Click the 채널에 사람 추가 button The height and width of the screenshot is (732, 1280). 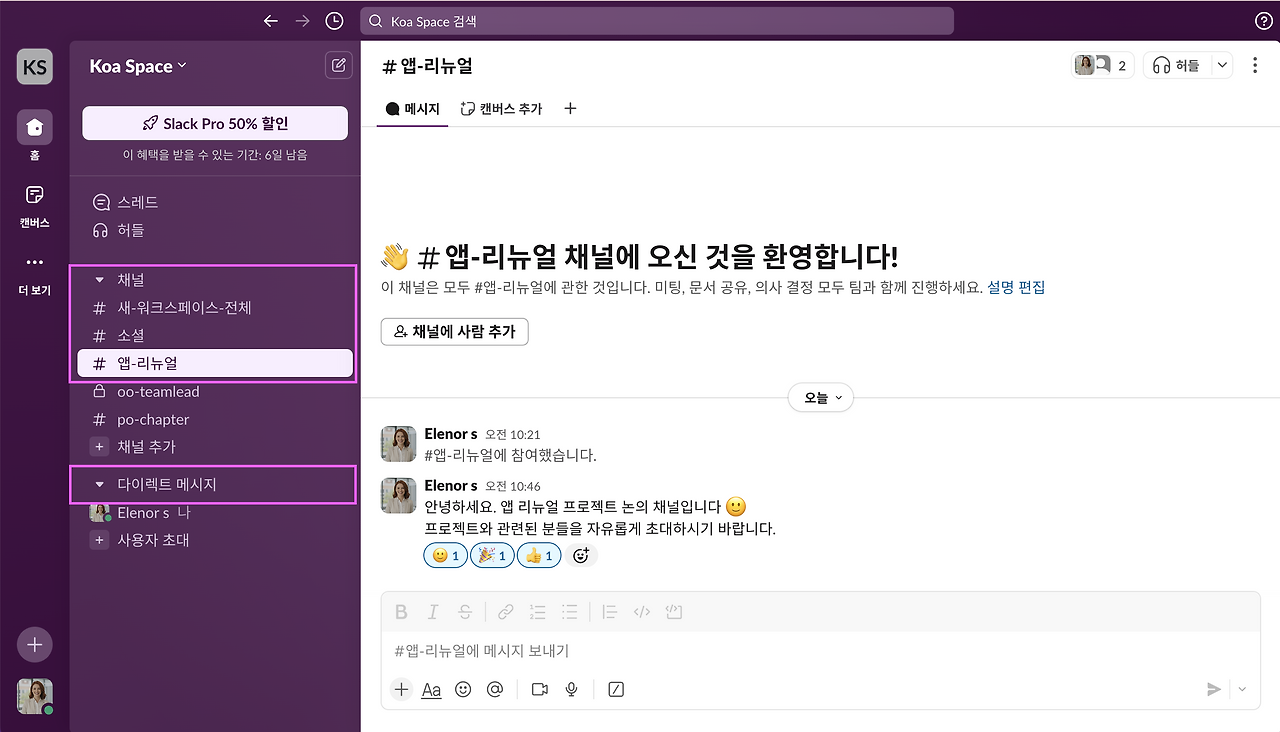[x=454, y=332]
